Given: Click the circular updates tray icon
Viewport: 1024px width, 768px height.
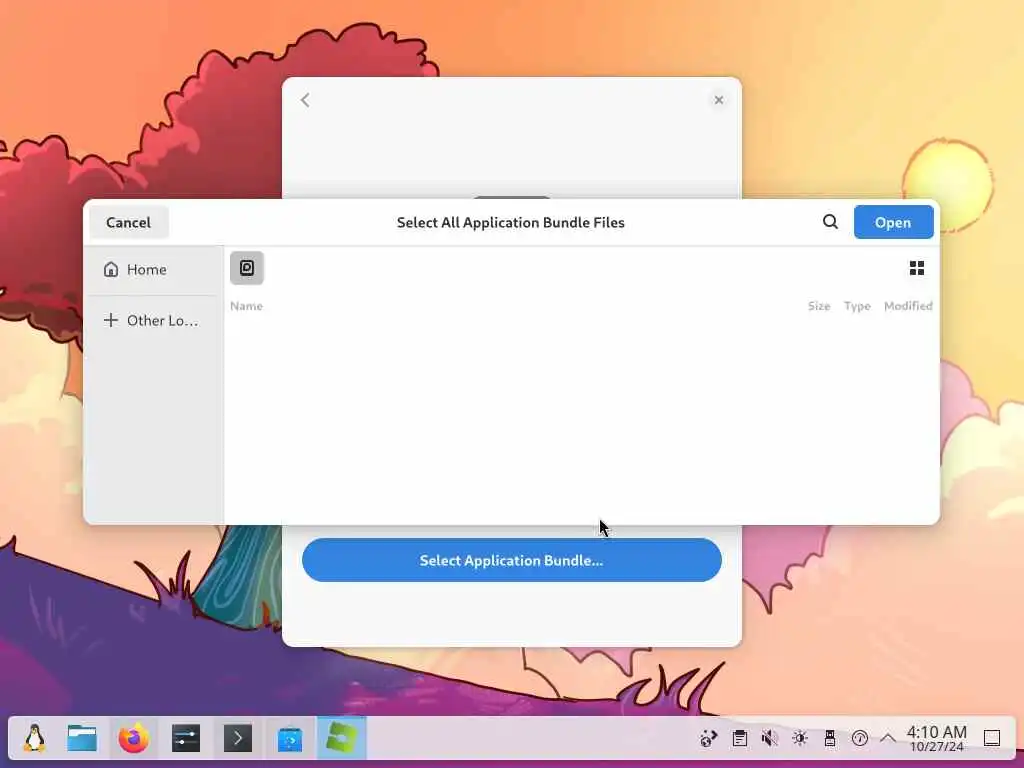Looking at the screenshot, I should pyautogui.click(x=860, y=739).
